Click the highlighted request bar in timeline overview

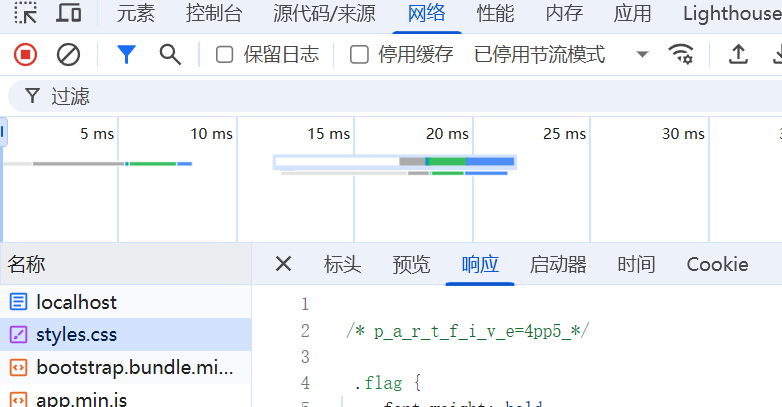point(394,162)
